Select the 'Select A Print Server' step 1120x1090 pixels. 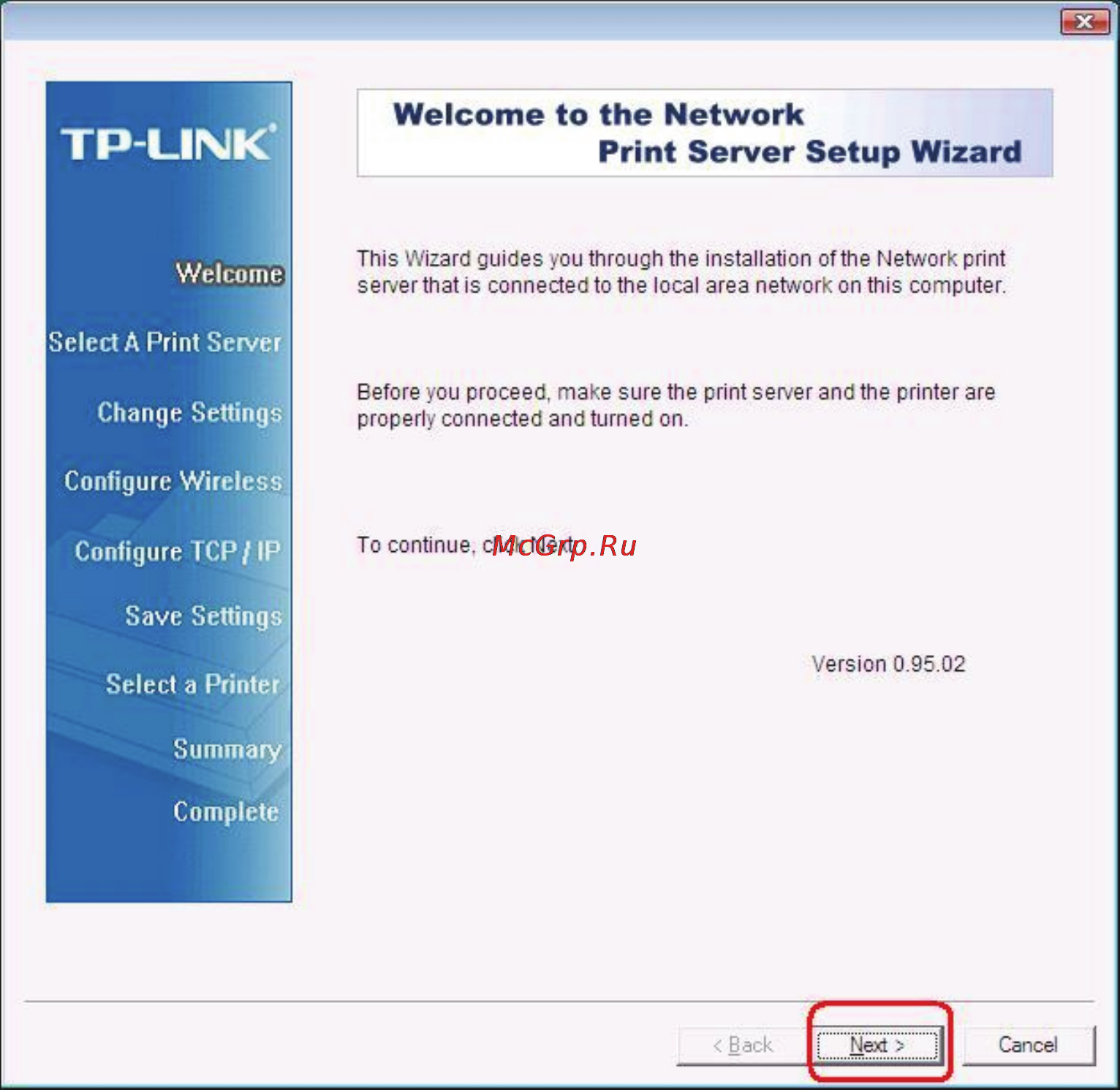click(165, 342)
